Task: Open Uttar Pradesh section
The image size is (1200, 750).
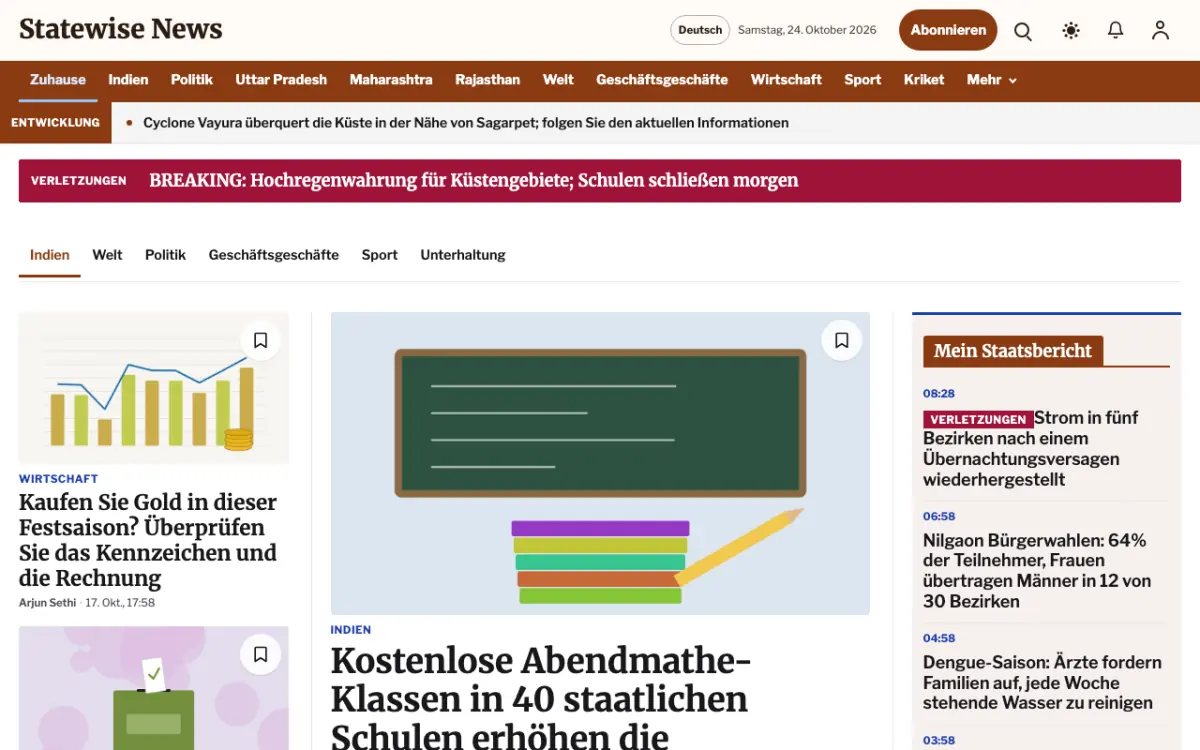Action: click(281, 80)
